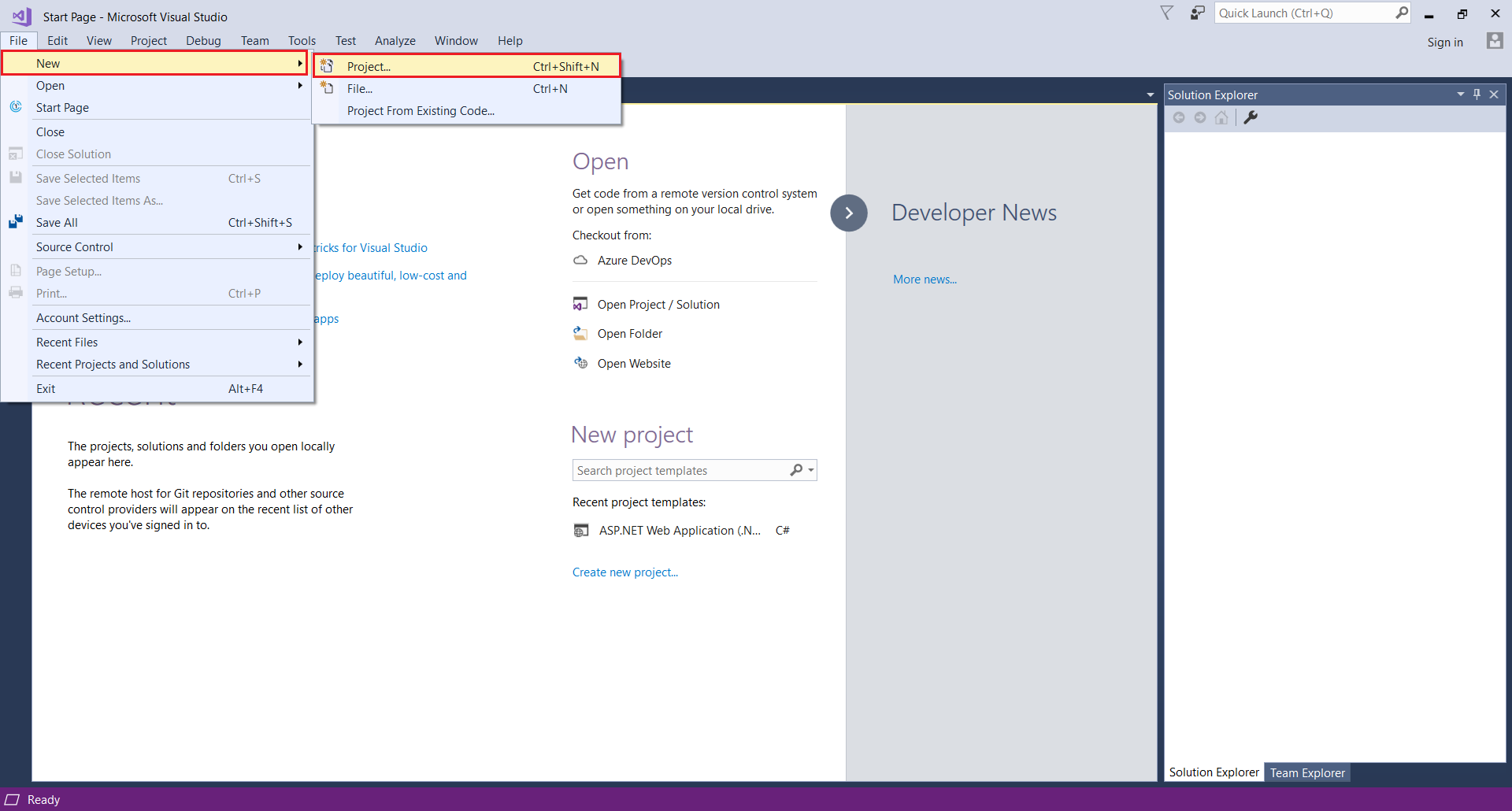Open the View menu

pos(99,40)
